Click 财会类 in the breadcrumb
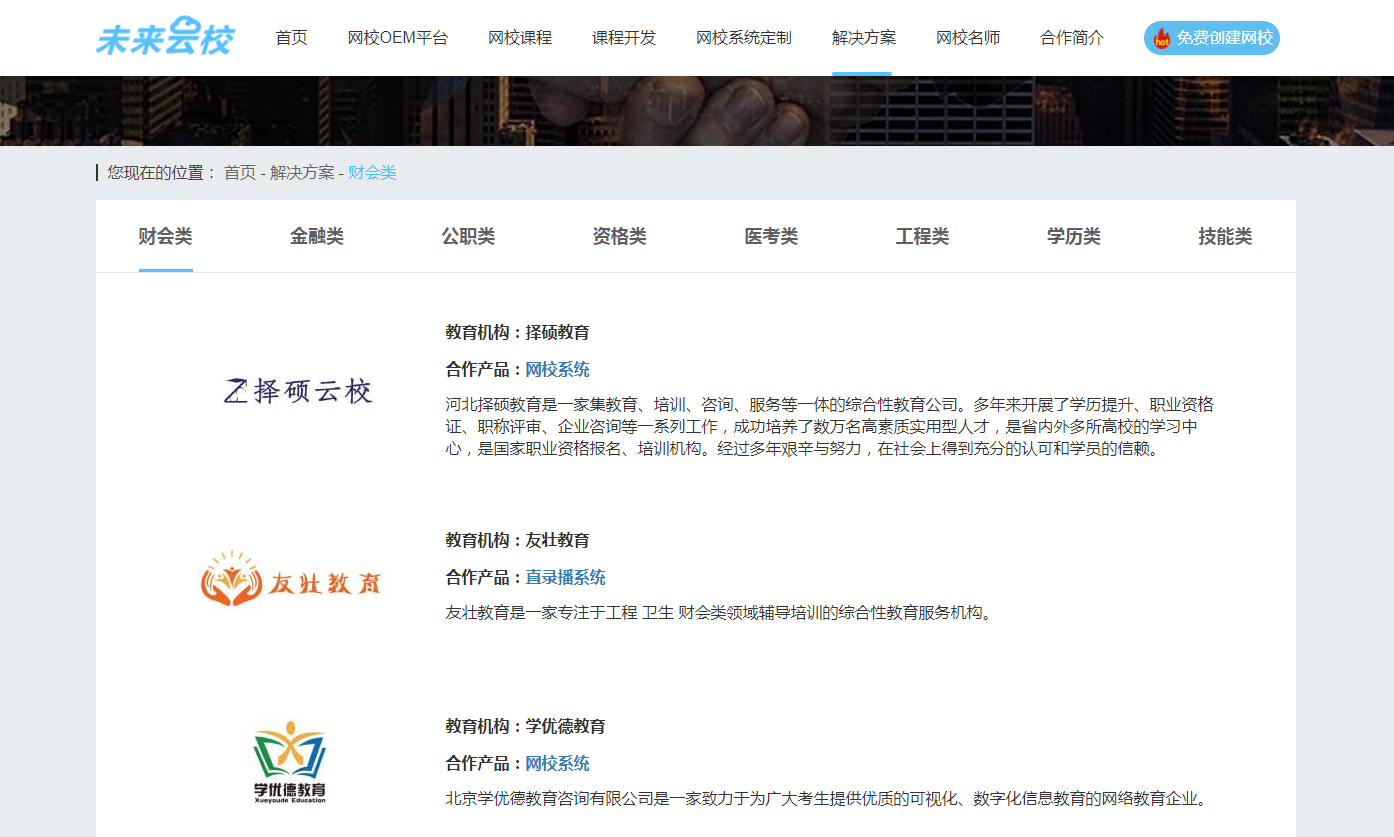This screenshot has height=837, width=1394. pyautogui.click(x=372, y=173)
